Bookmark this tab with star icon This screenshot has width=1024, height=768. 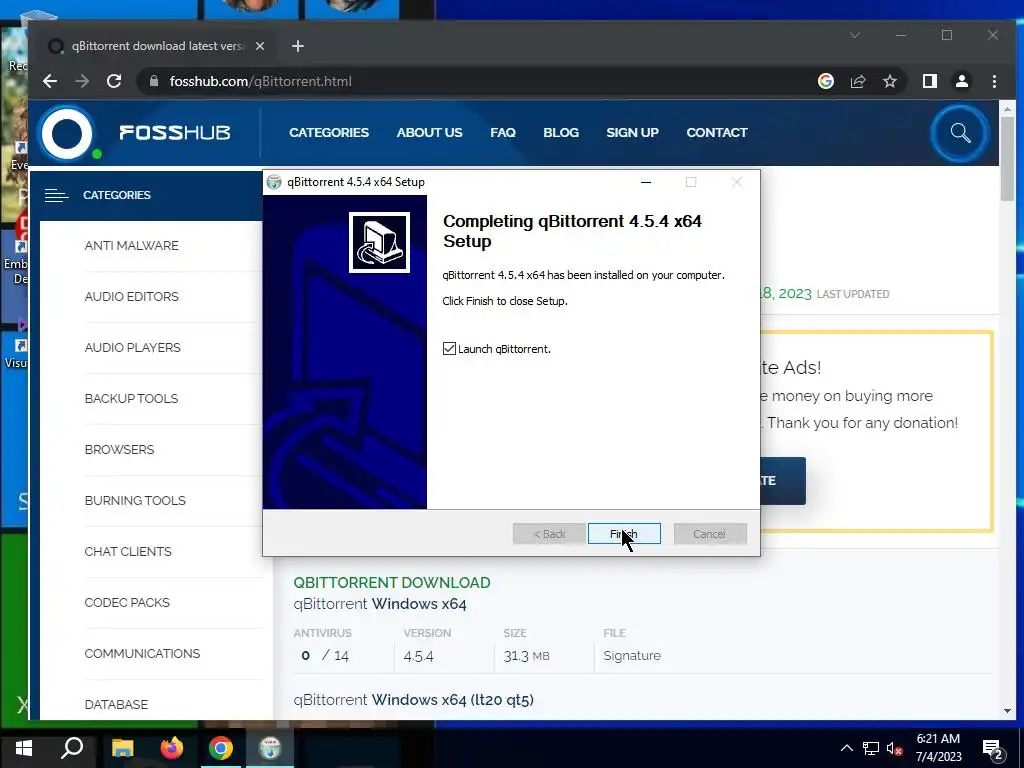tap(889, 81)
